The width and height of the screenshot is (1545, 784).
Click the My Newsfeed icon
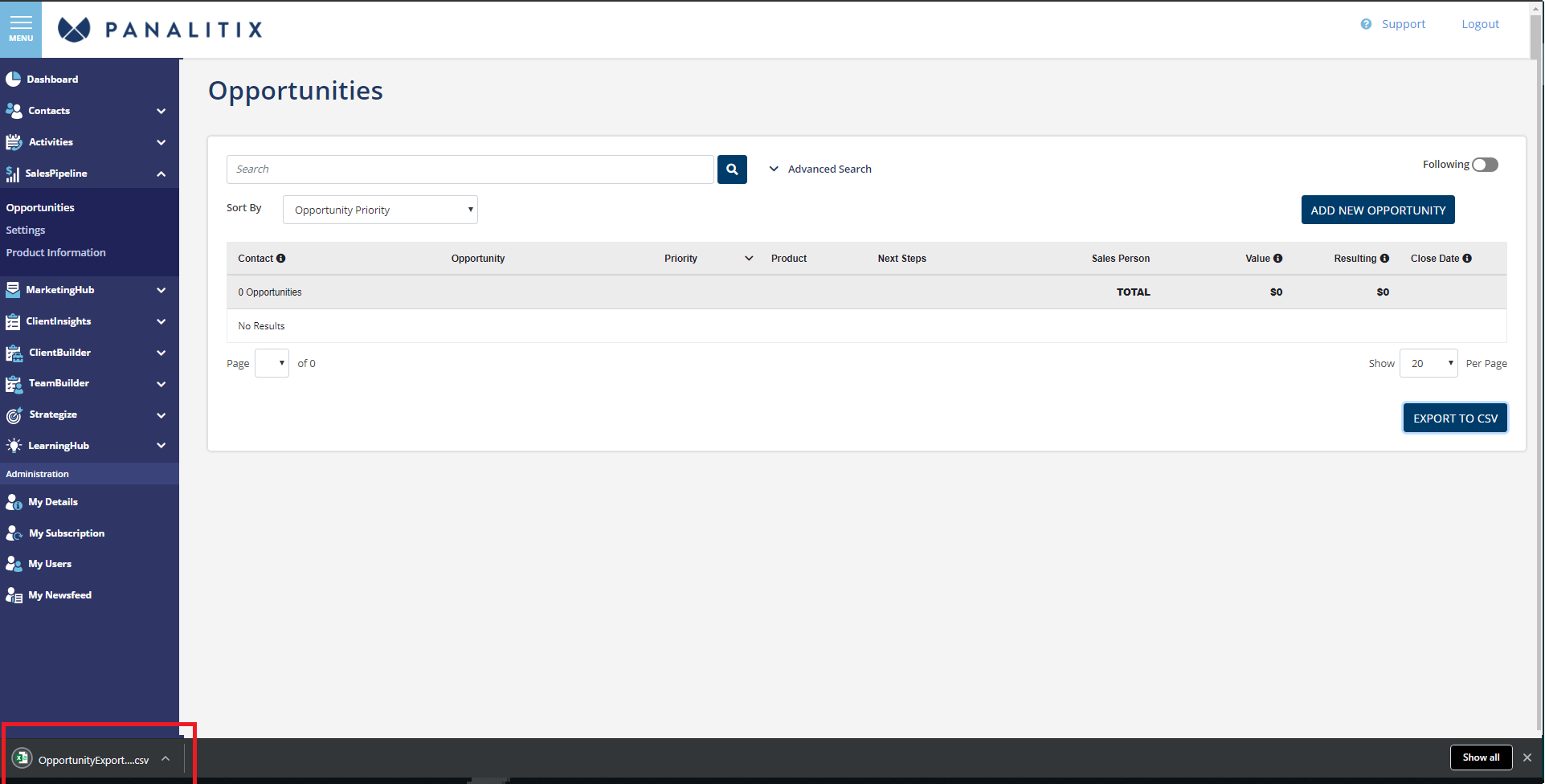tap(14, 595)
